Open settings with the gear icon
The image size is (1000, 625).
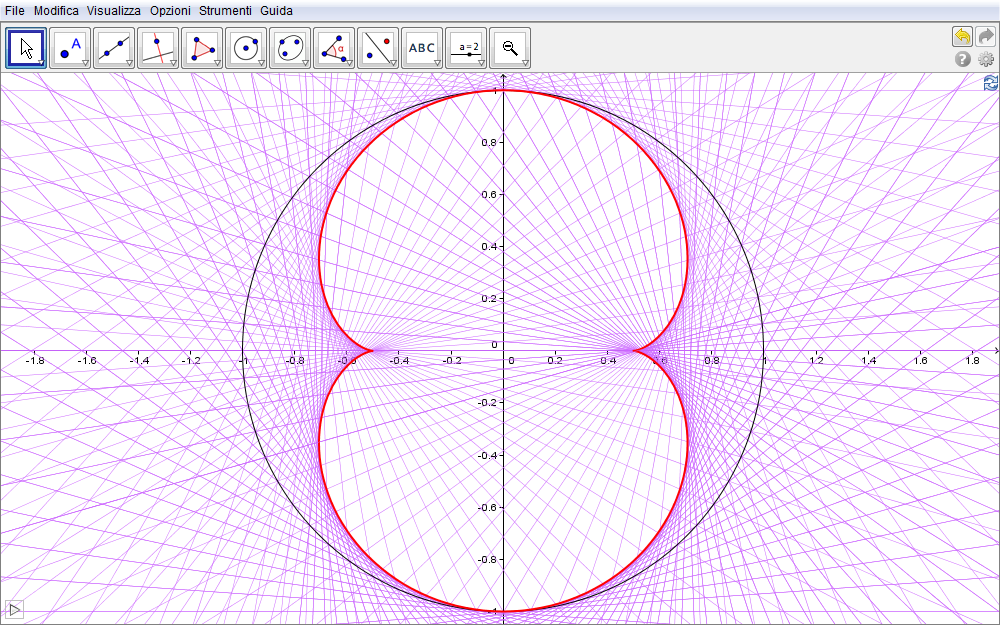pyautogui.click(x=985, y=60)
